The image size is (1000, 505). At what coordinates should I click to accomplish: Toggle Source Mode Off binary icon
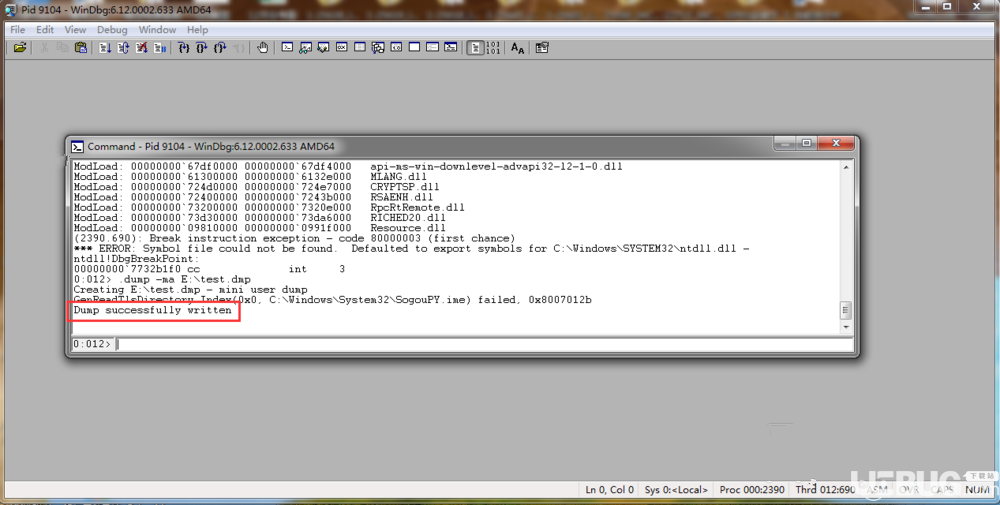click(493, 48)
